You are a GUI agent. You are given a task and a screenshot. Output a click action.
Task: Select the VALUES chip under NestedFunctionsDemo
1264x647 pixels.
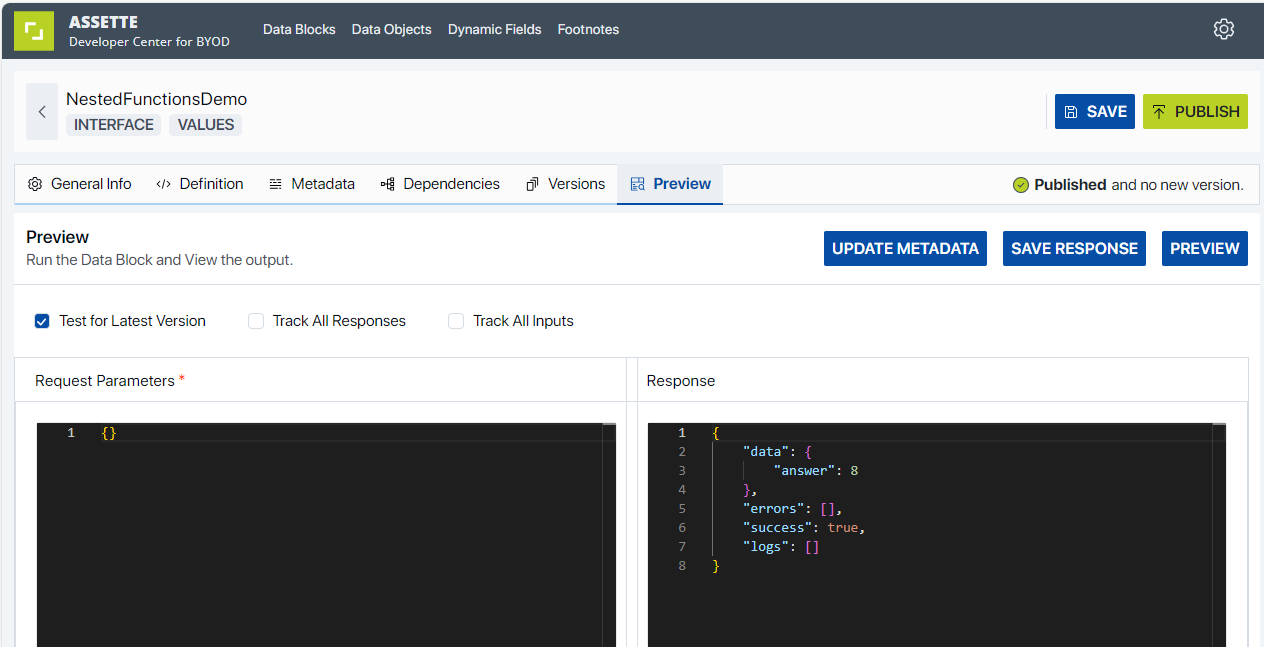pos(205,125)
